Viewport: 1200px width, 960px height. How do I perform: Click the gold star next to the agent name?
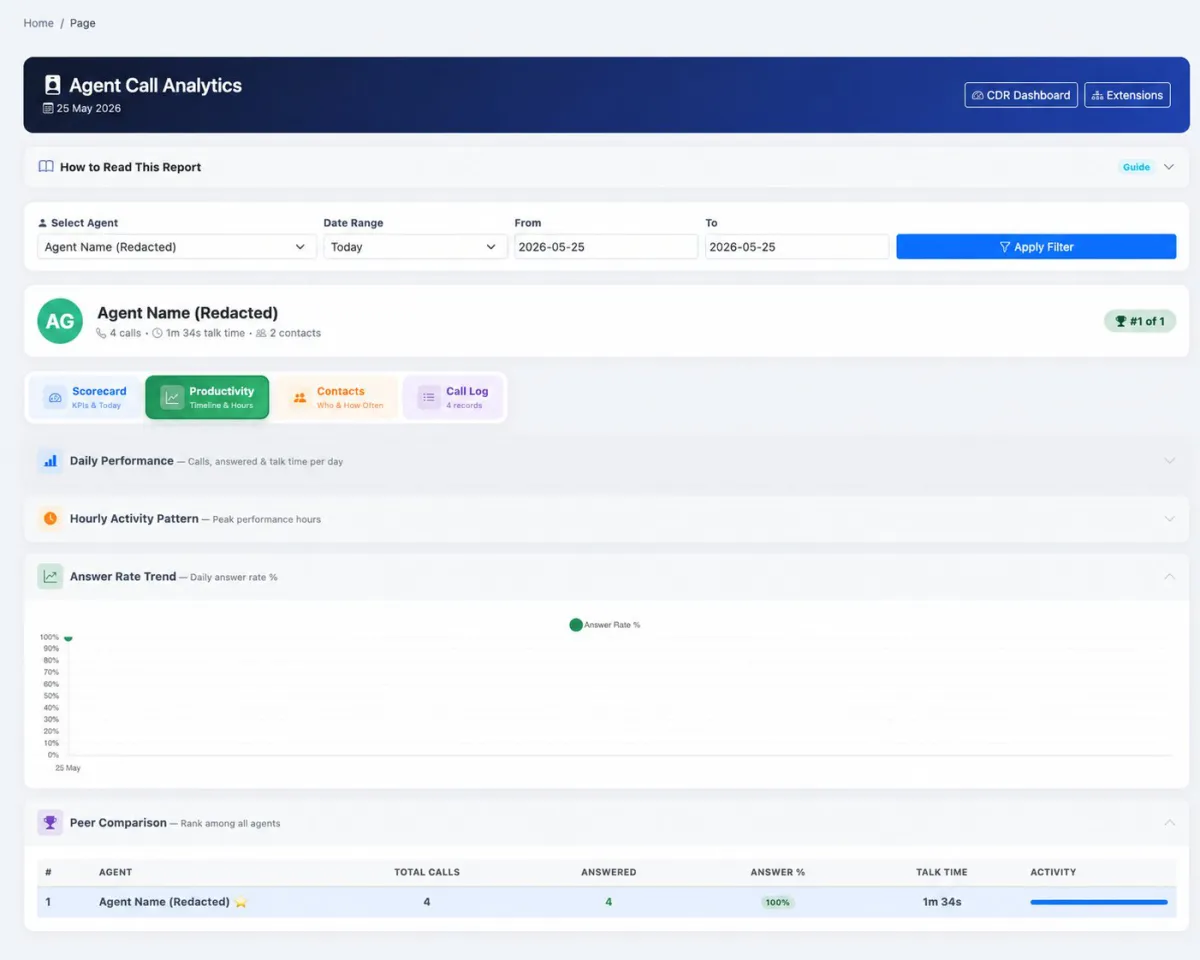pos(240,902)
